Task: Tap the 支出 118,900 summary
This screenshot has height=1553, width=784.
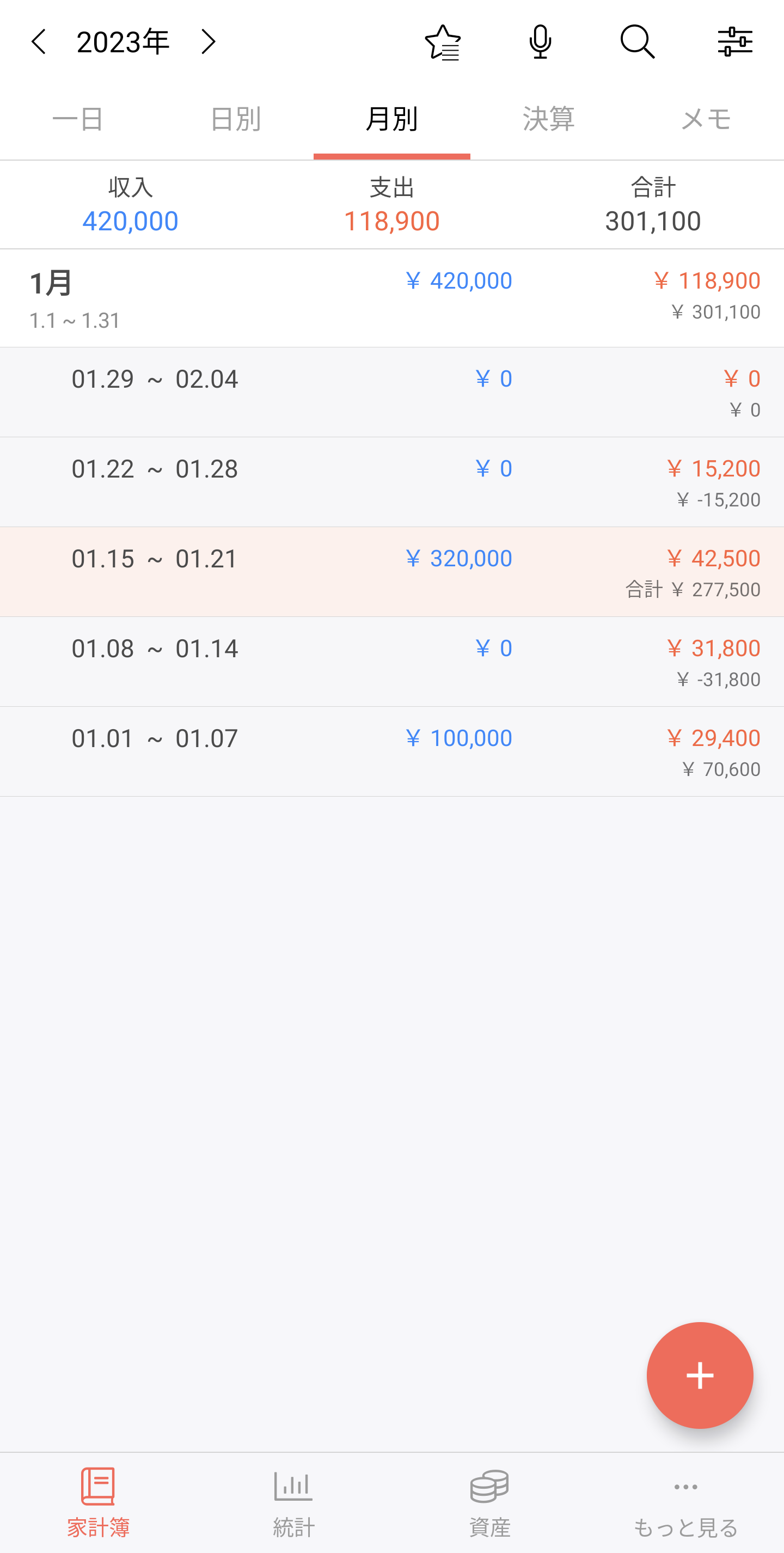Action: pos(391,205)
